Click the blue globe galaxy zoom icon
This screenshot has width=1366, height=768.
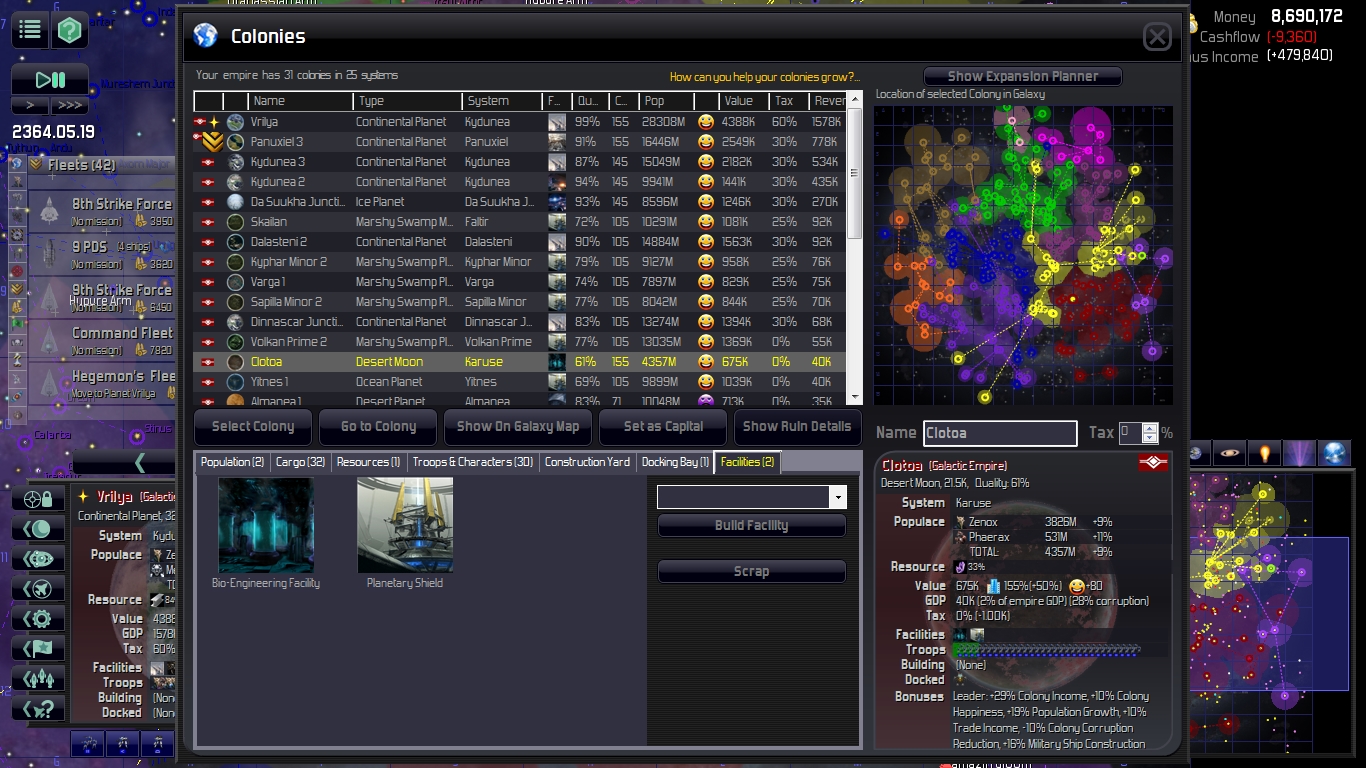point(1335,453)
